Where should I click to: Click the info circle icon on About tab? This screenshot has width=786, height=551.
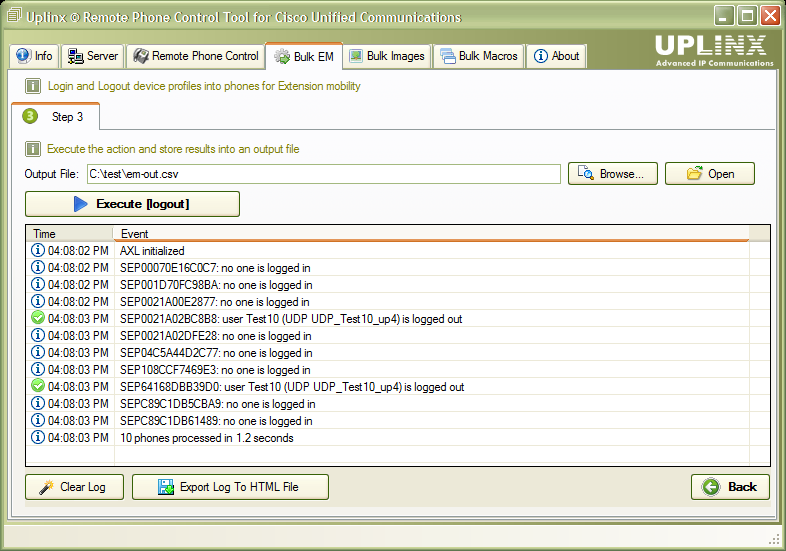(x=540, y=56)
